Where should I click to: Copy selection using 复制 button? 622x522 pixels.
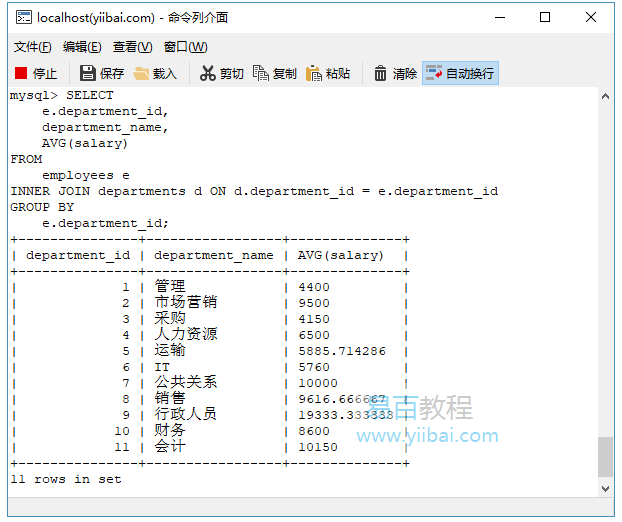point(274,73)
